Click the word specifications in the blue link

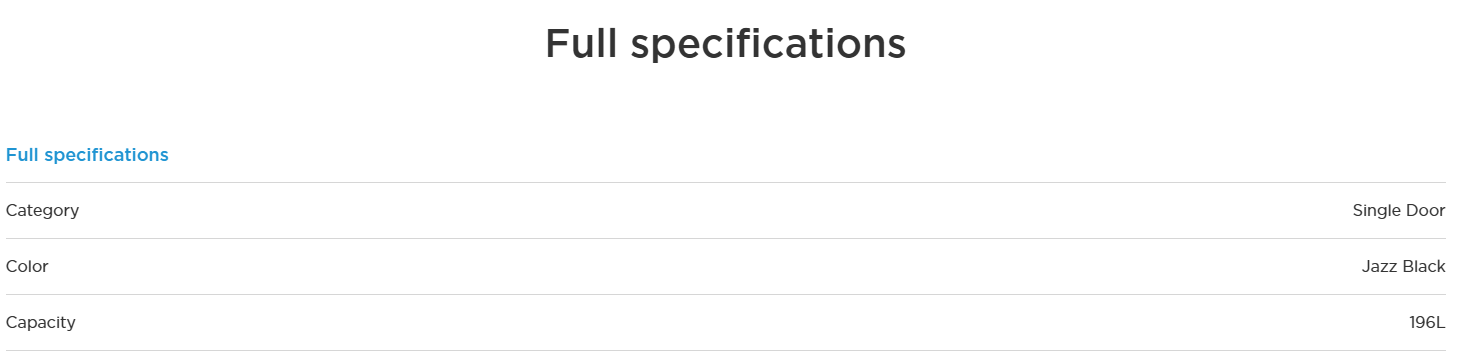coord(106,156)
